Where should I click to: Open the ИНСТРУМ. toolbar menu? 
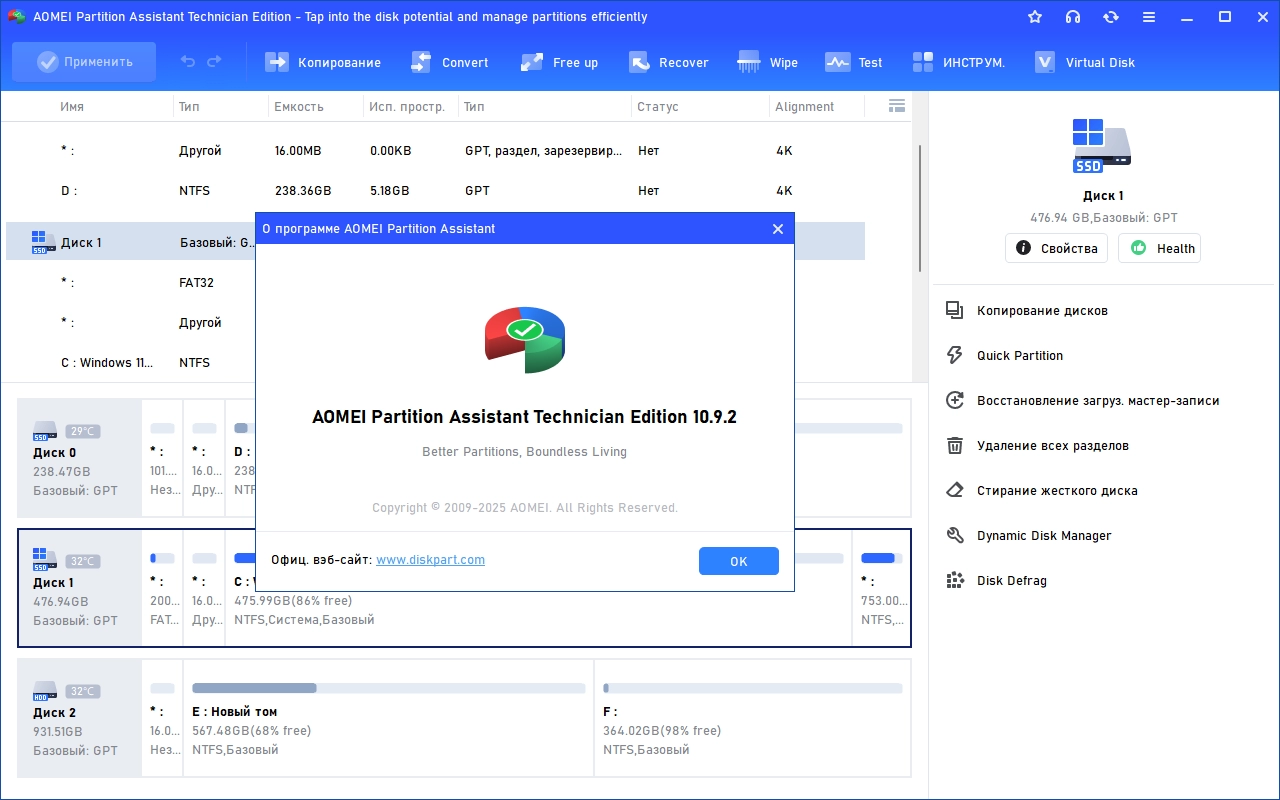[958, 62]
